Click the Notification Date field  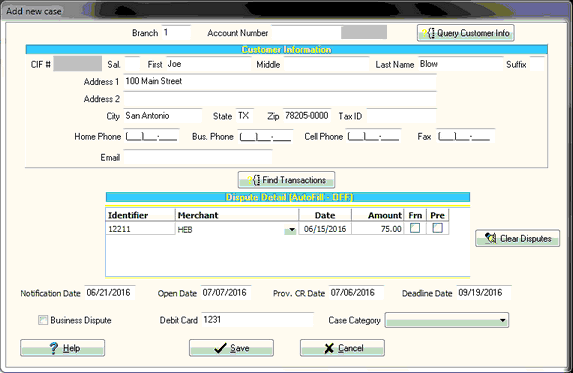point(110,293)
